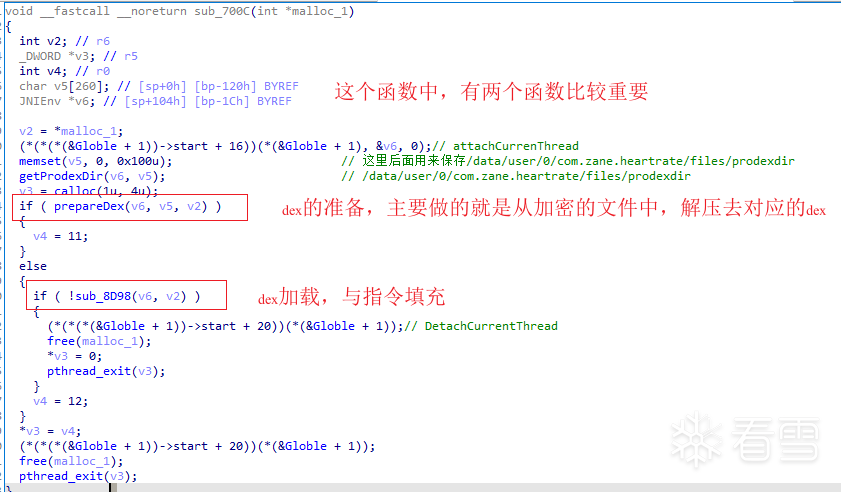Click the 'int v2; // r6' declaration line

tap(64, 41)
